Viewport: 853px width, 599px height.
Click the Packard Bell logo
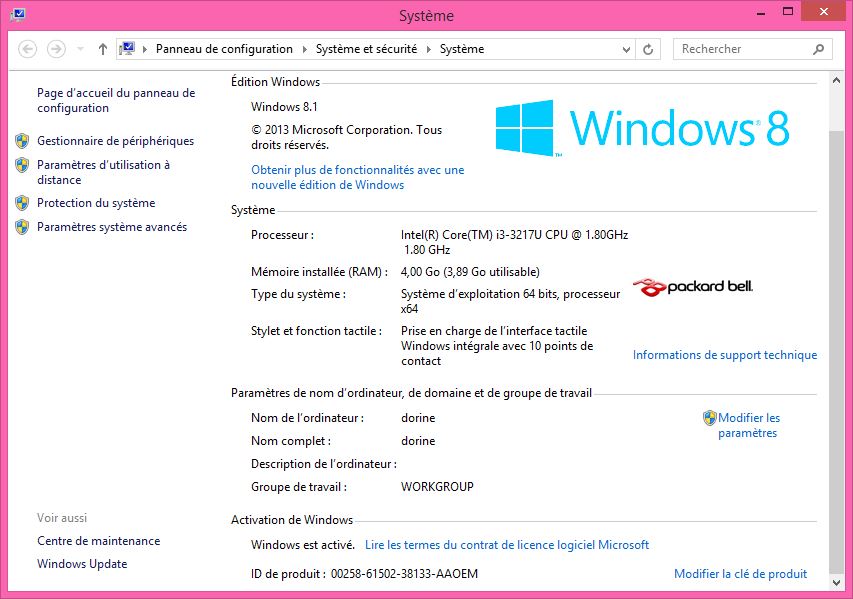693,287
